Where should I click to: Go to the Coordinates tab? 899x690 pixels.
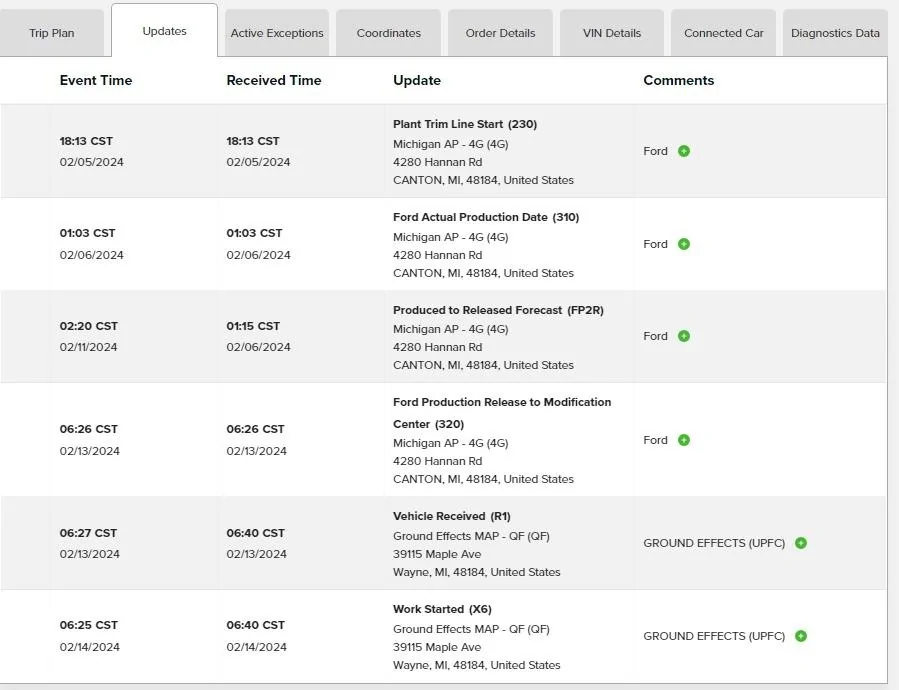point(389,33)
